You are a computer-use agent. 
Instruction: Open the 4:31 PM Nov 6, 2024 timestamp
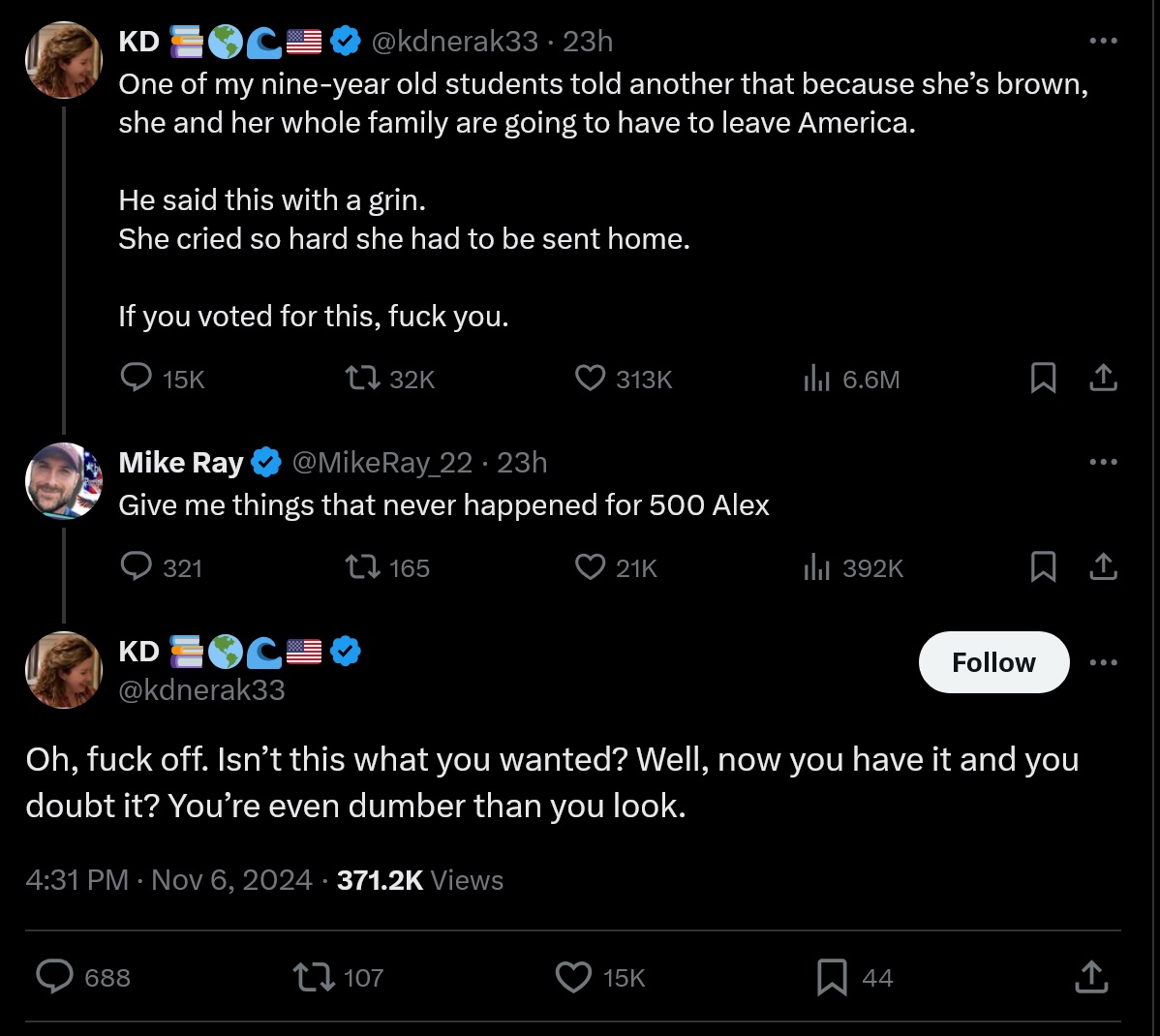168,880
